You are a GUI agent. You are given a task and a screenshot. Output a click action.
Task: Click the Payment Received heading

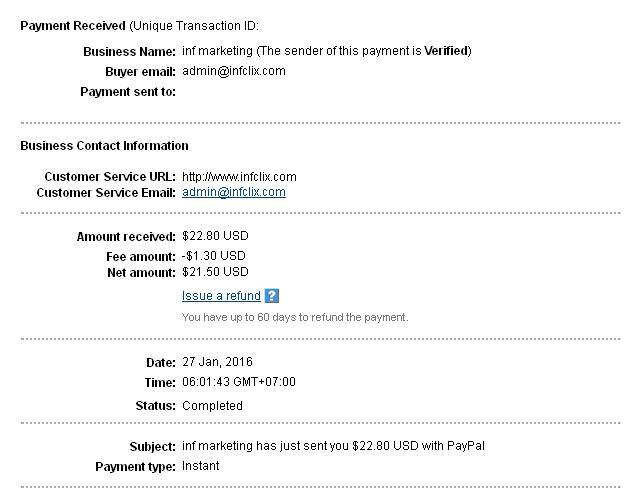(x=73, y=25)
